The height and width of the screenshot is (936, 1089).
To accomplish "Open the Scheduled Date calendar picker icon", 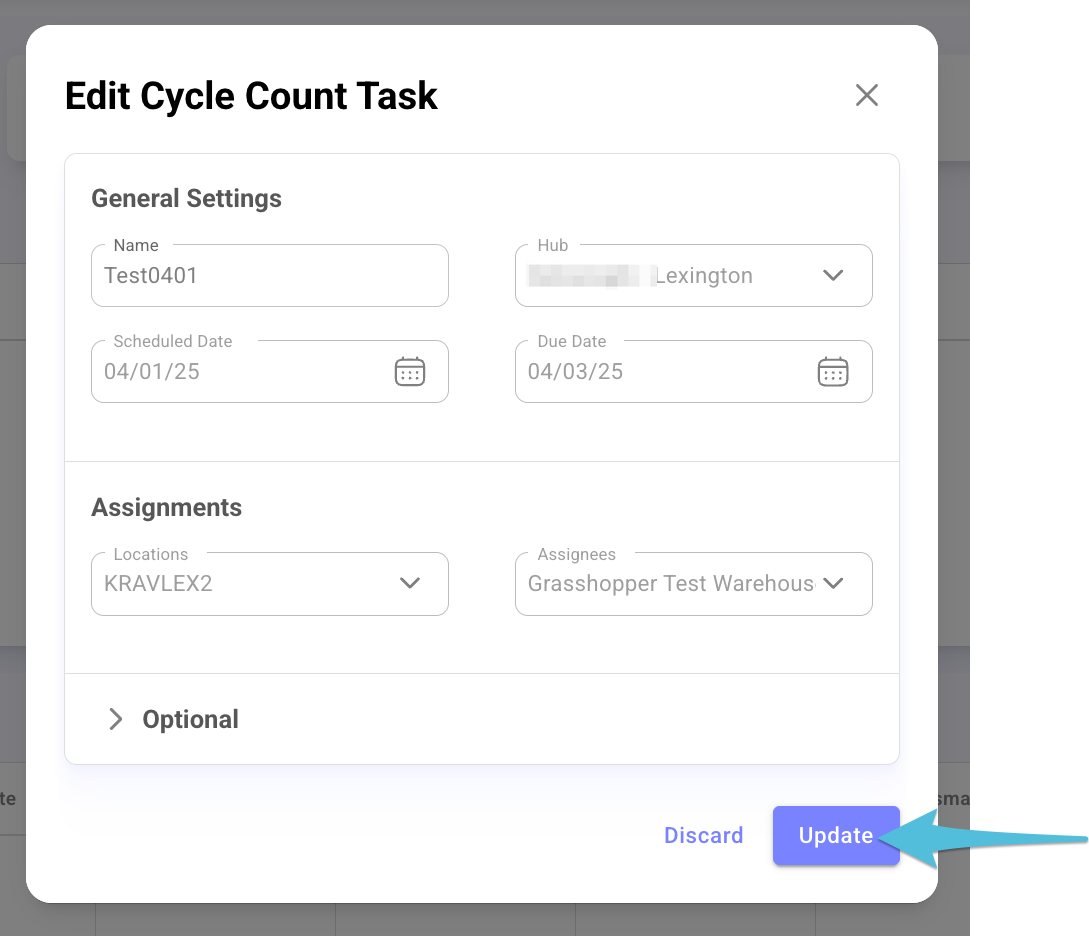I will [410, 371].
